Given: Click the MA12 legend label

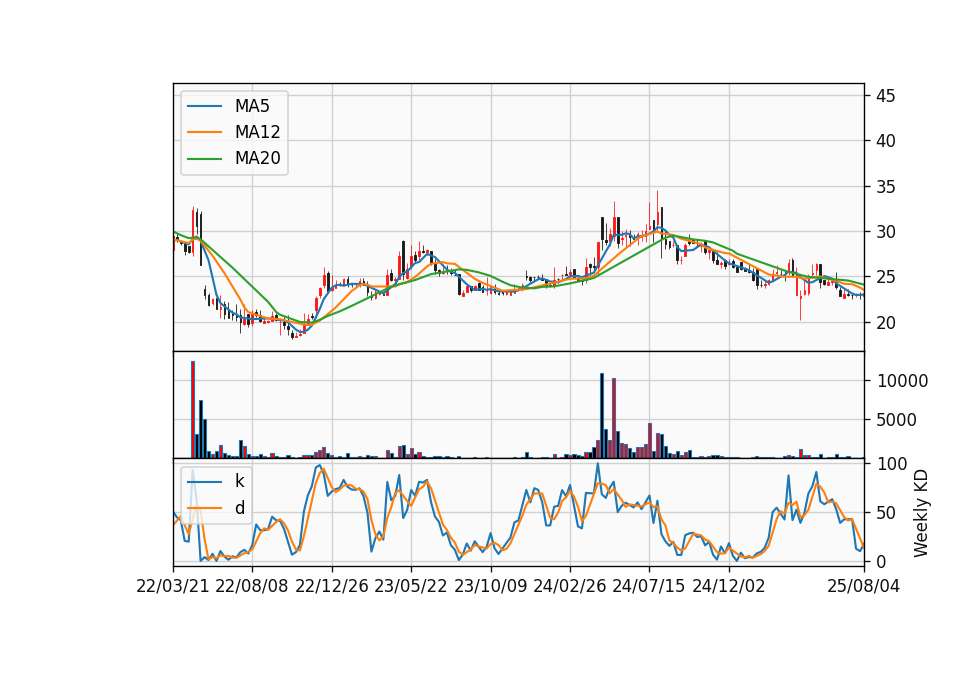Looking at the screenshot, I should point(257,132).
